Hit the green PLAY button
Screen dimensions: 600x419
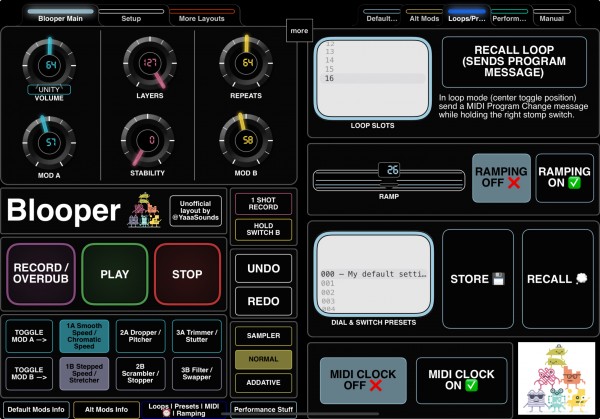[114, 274]
